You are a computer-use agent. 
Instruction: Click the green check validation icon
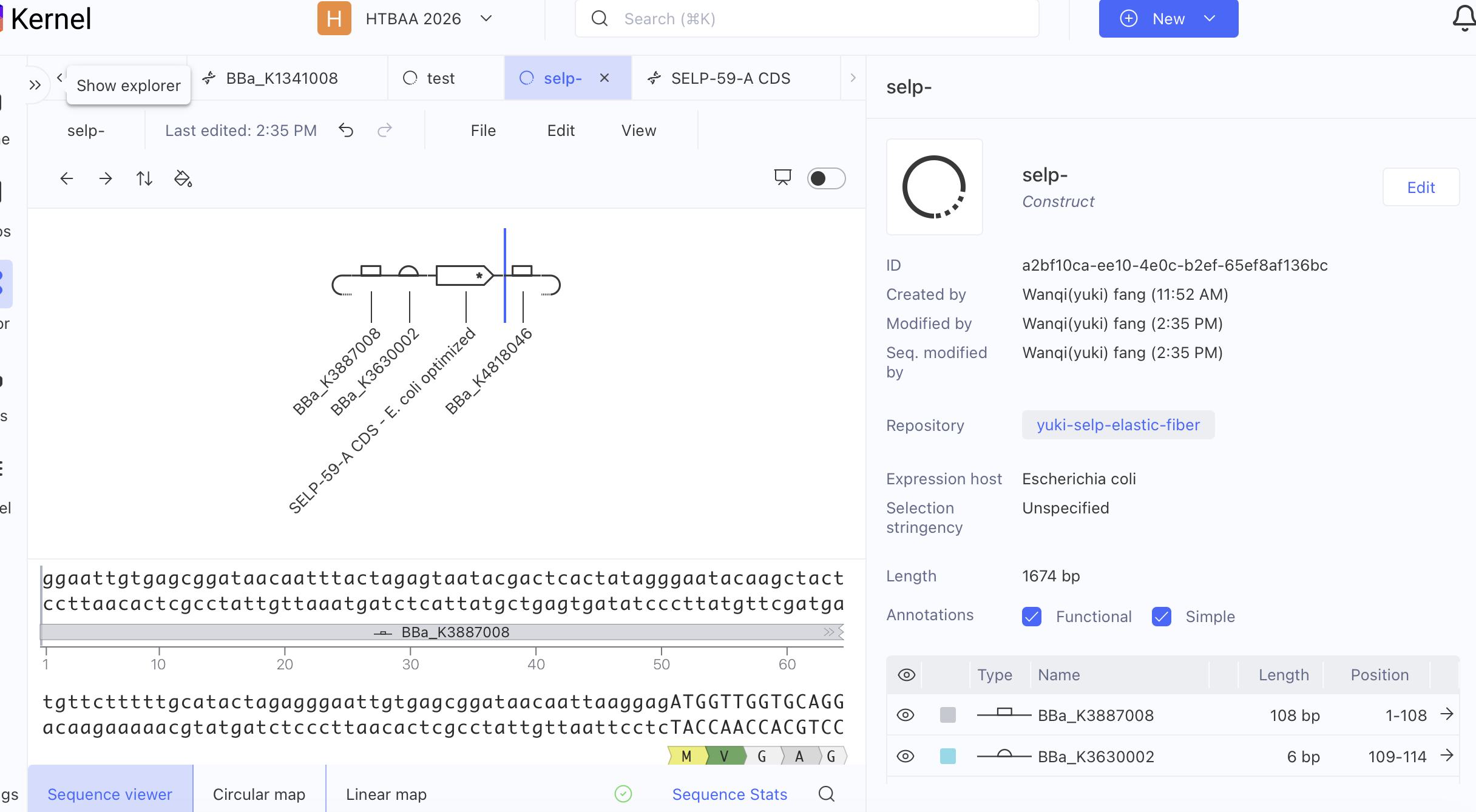623,794
